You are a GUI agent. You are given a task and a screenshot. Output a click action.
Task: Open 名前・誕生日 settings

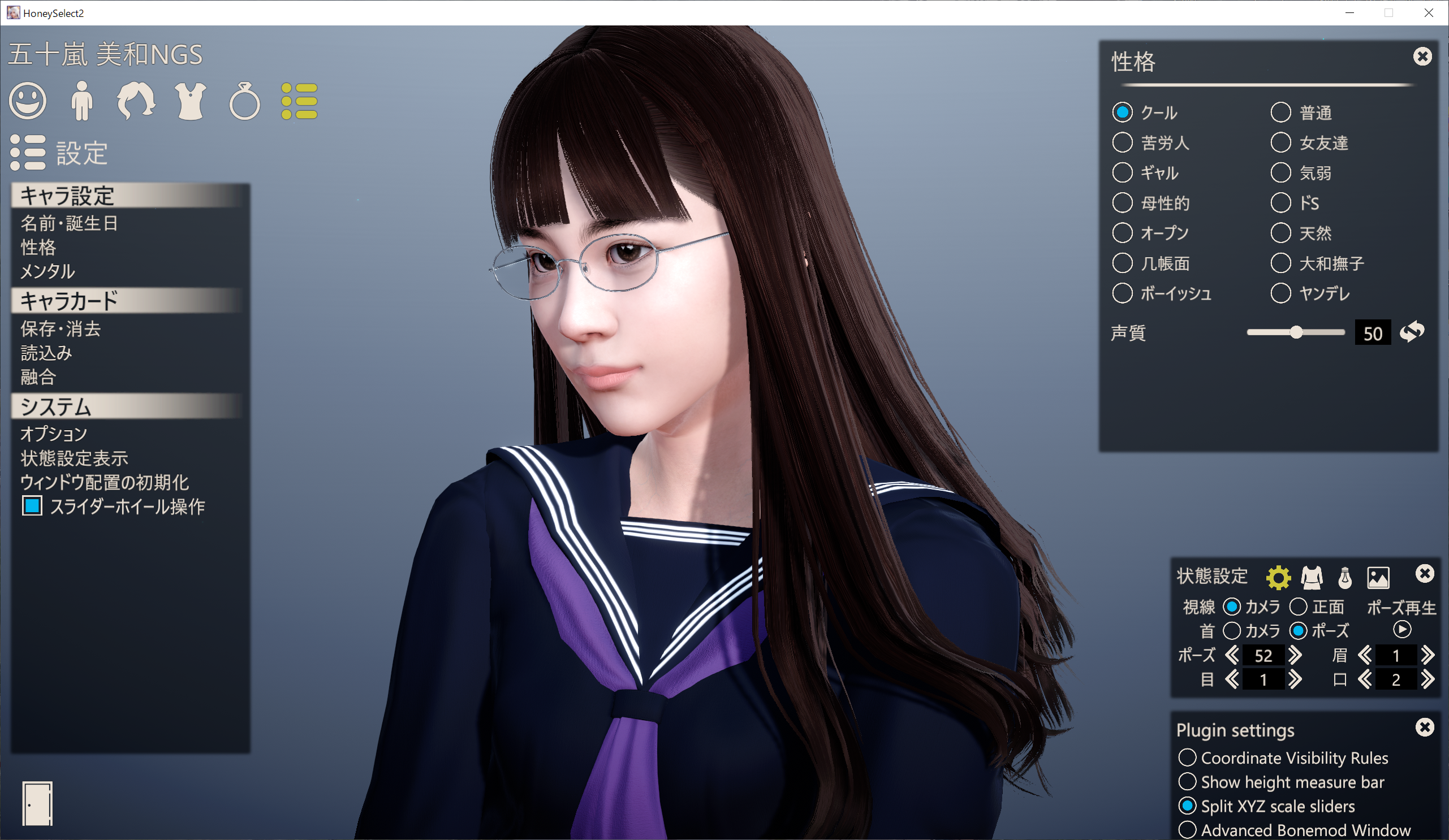pos(70,223)
